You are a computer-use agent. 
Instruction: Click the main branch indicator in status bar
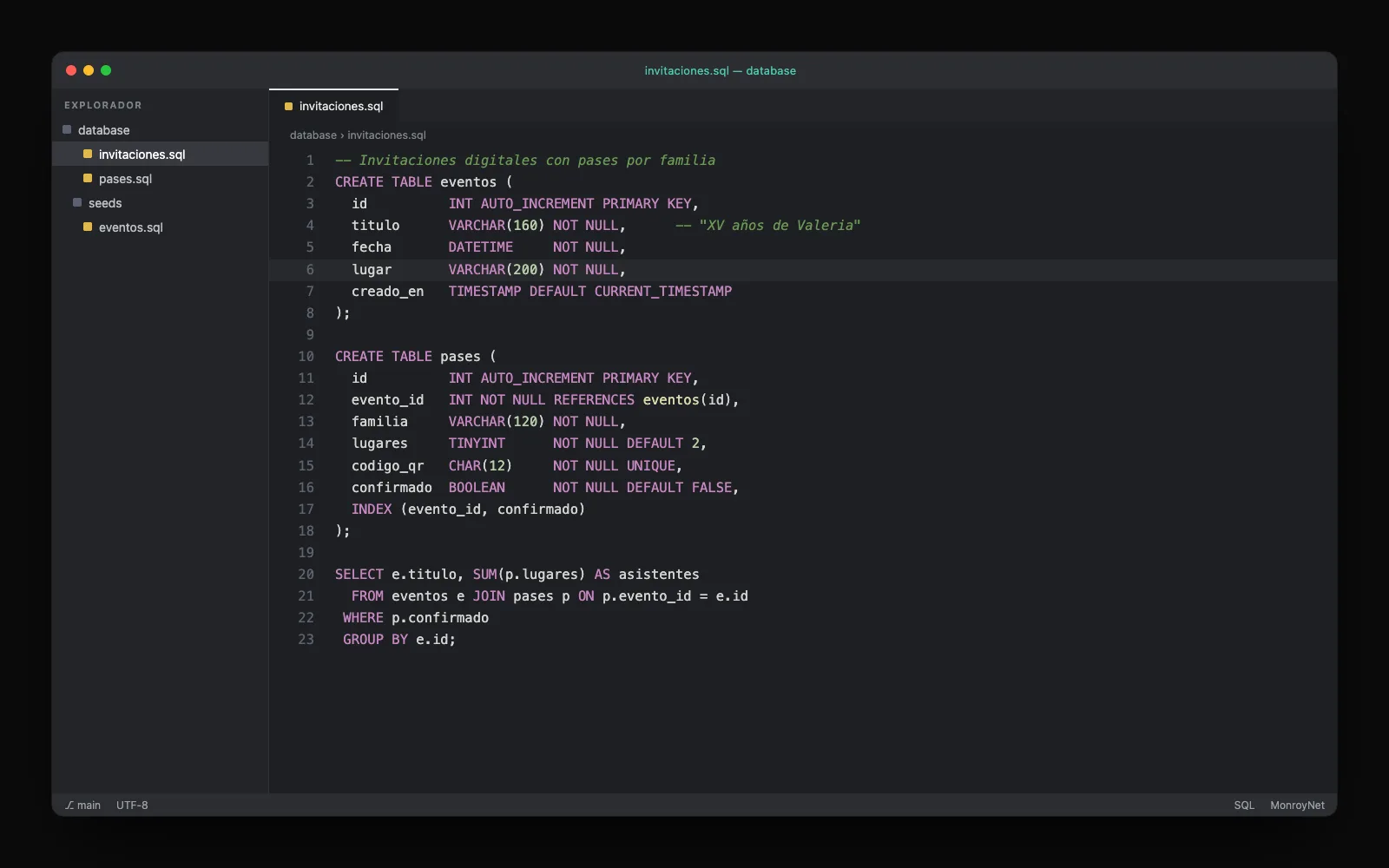coord(83,806)
